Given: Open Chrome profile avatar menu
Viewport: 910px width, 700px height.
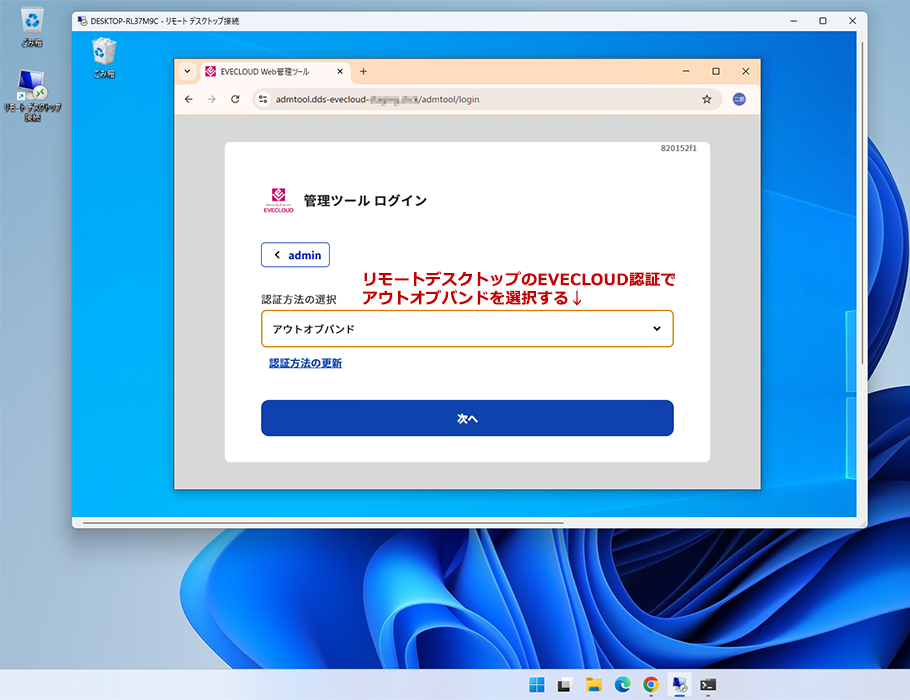Looking at the screenshot, I should 739,99.
